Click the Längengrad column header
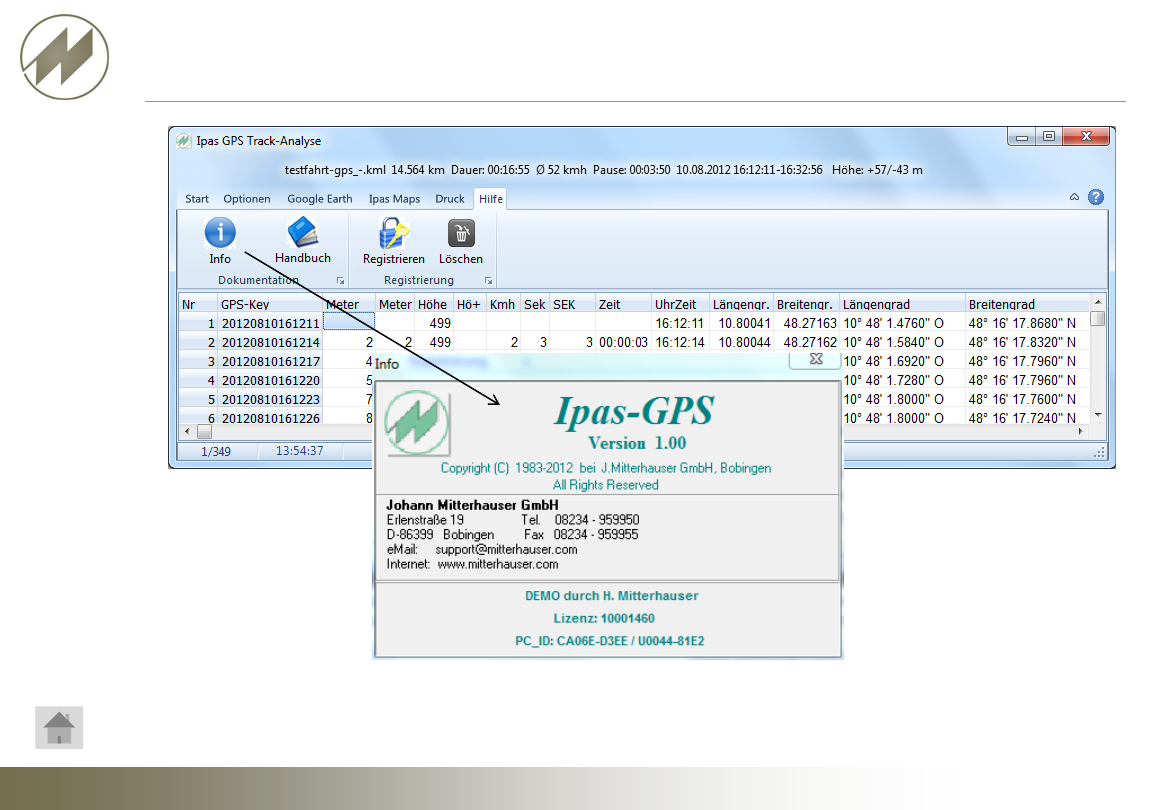 [901, 304]
